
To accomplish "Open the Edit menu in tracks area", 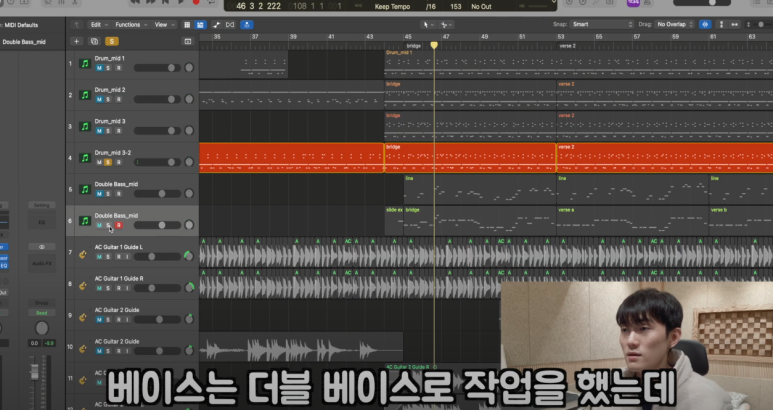I will [x=97, y=23].
